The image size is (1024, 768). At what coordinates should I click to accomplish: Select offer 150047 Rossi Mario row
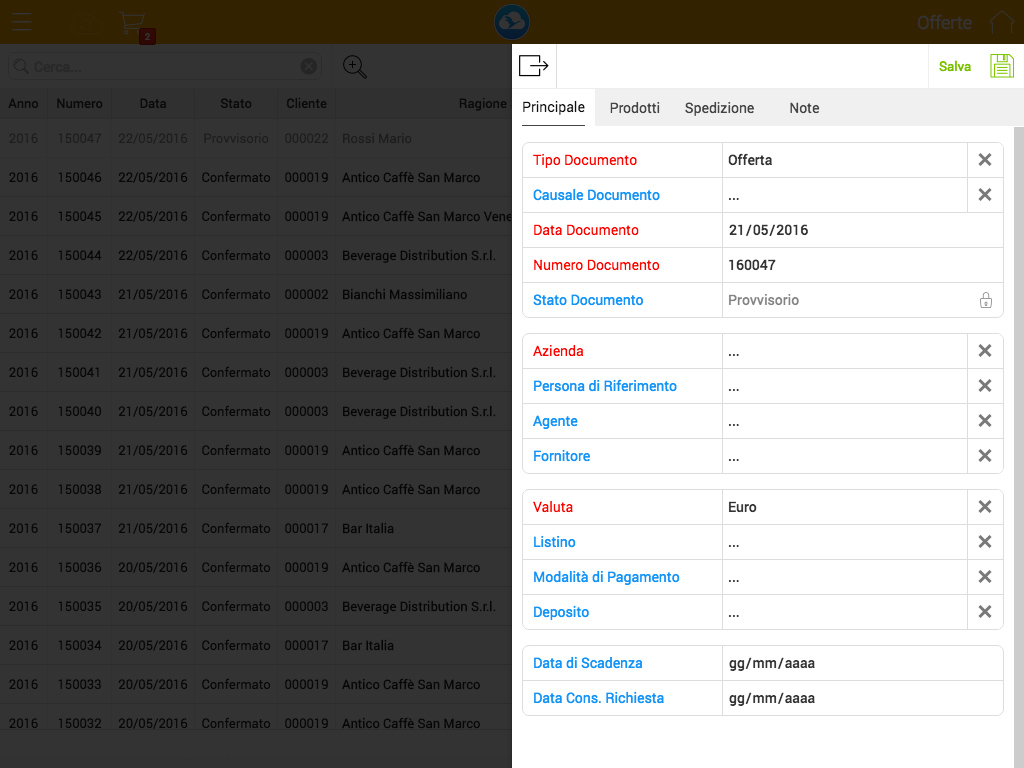point(256,138)
